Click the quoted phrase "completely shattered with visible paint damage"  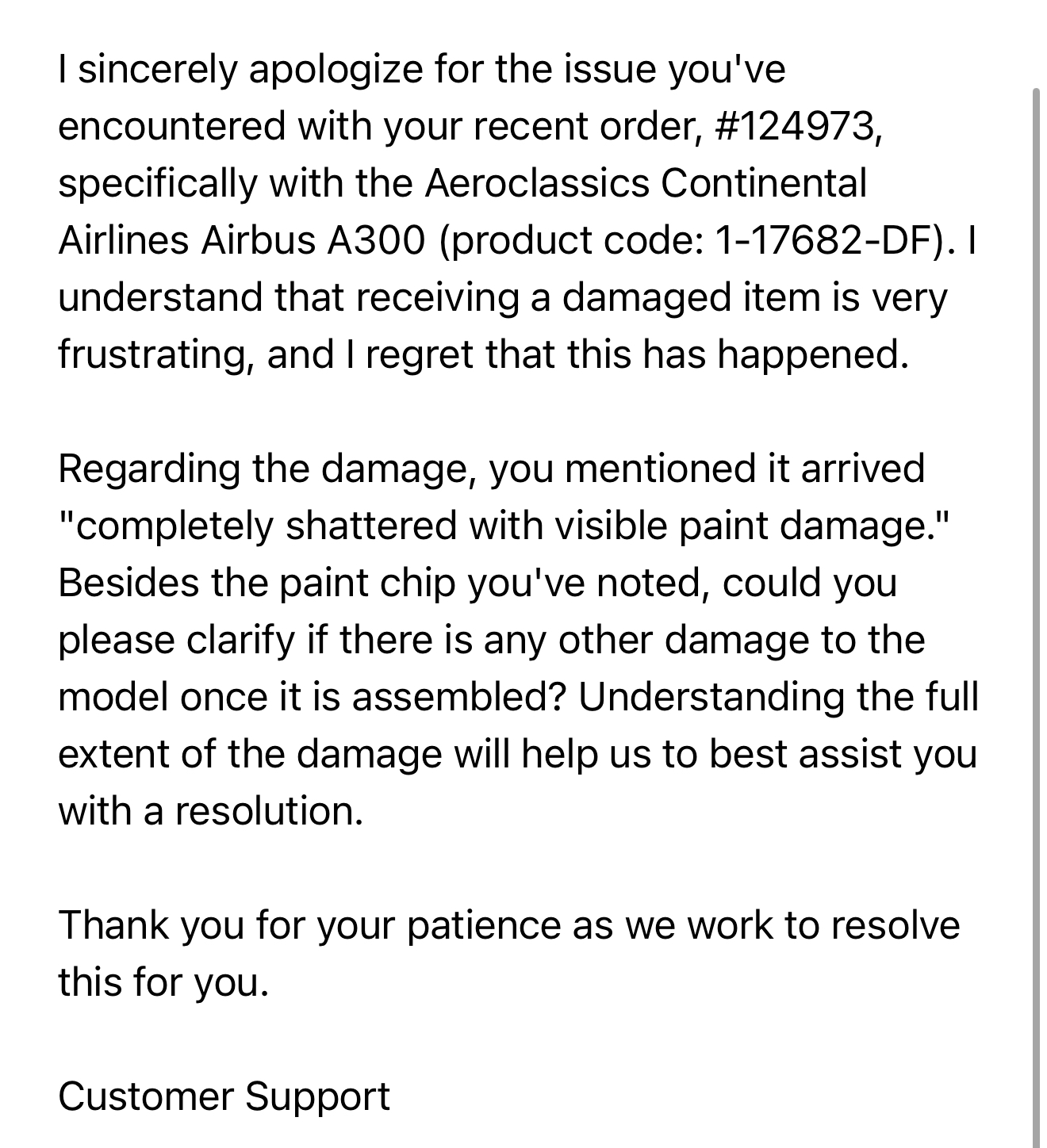503,526
